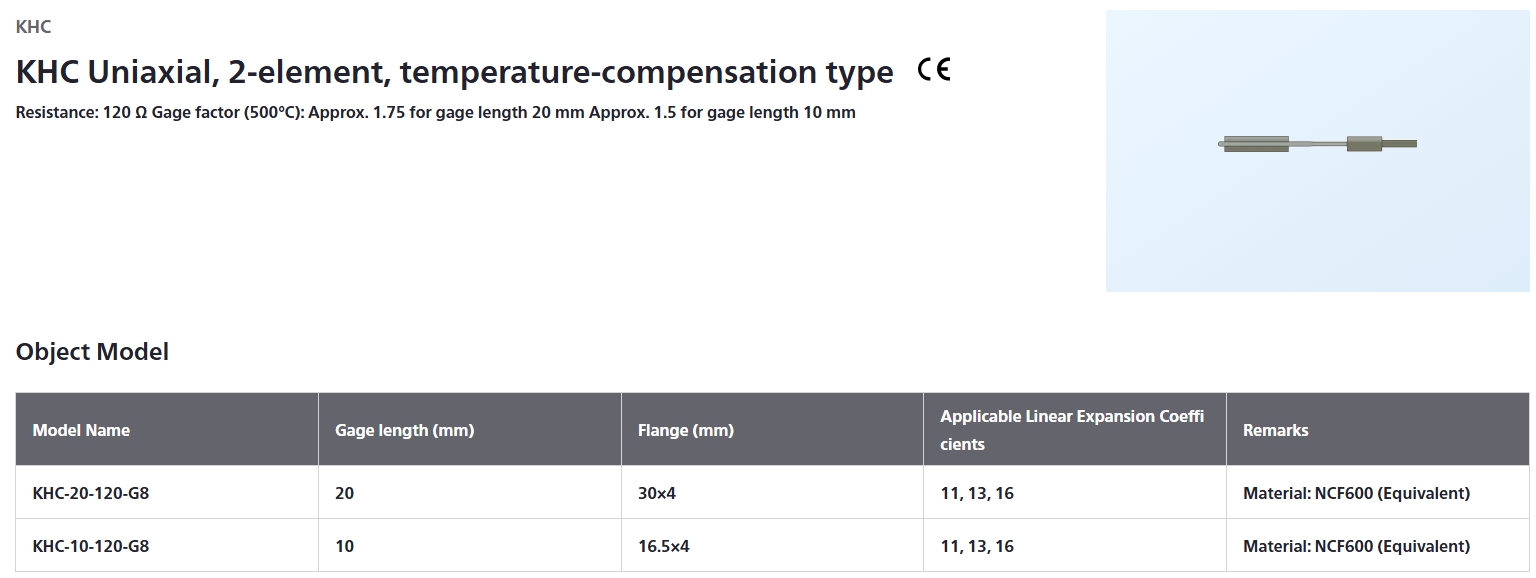1536x578 pixels.
Task: Click Applicable Linear Expansion Coefficients header
Action: (1072, 430)
